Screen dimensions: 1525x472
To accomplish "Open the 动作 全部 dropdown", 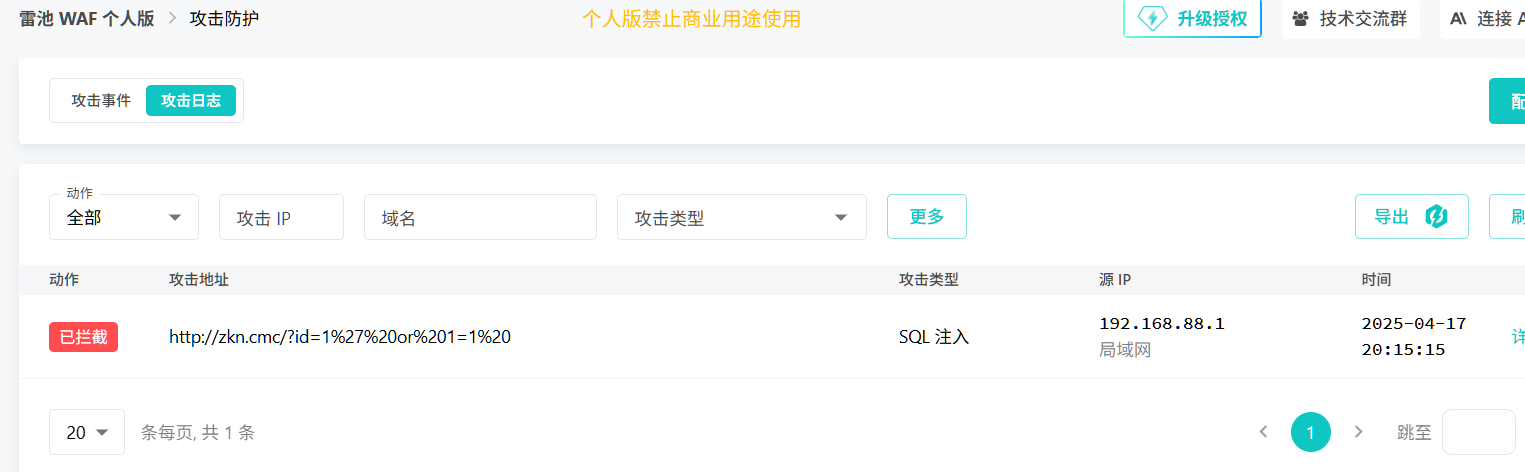I will [x=124, y=217].
